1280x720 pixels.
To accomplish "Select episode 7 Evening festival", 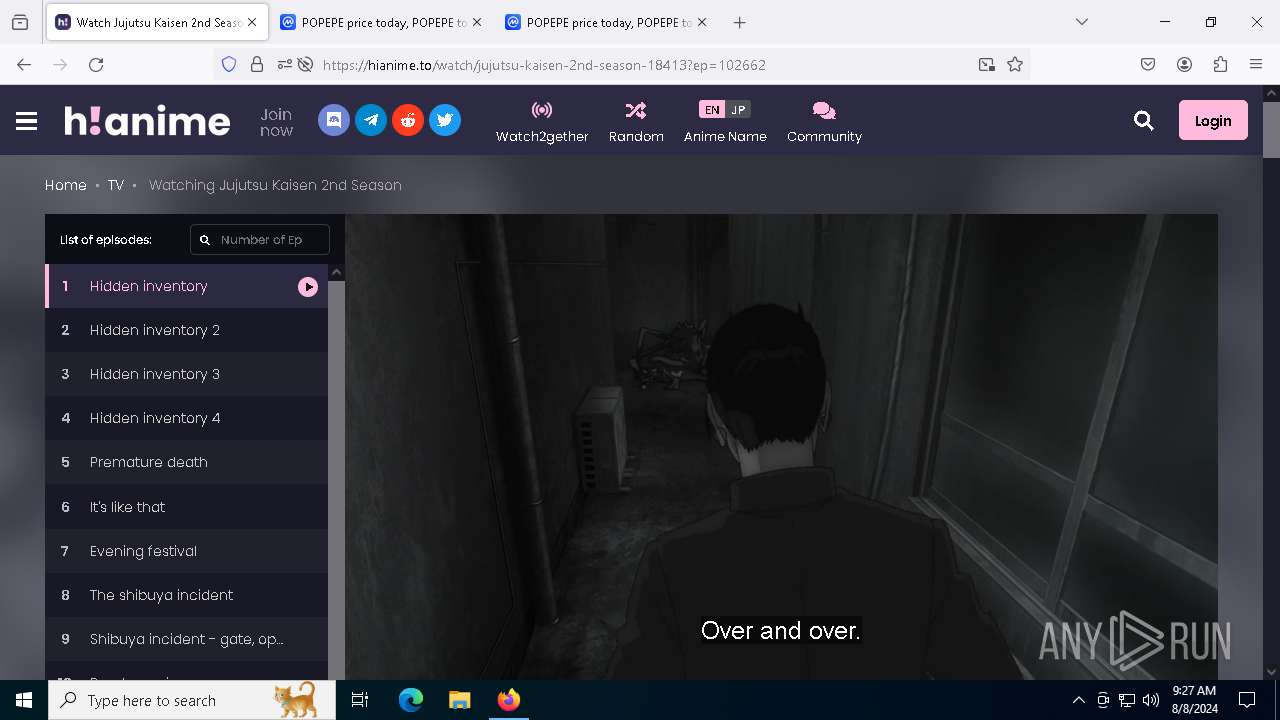I will (186, 551).
